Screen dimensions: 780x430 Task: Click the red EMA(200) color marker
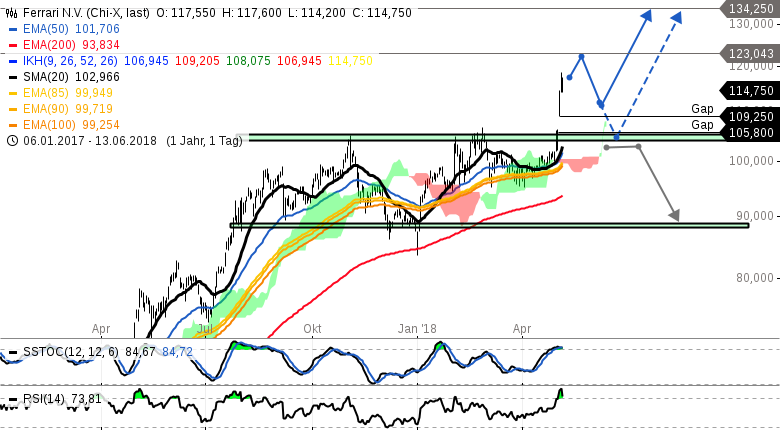(x=13, y=45)
